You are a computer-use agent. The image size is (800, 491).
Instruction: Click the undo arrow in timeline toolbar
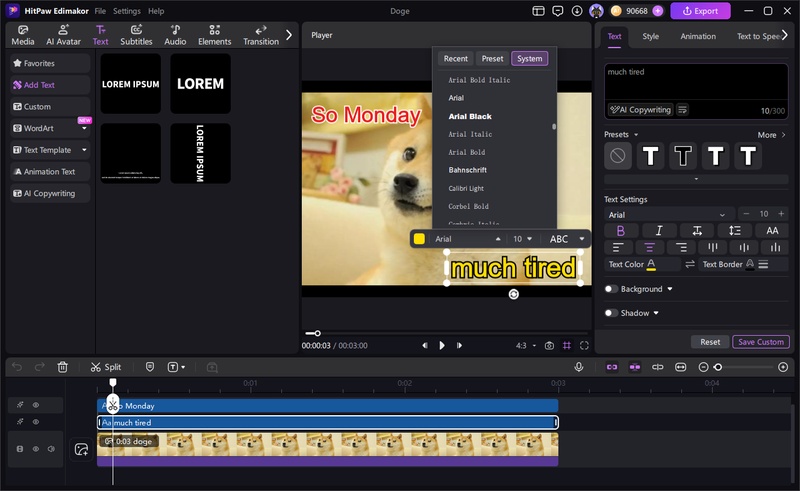coord(17,367)
